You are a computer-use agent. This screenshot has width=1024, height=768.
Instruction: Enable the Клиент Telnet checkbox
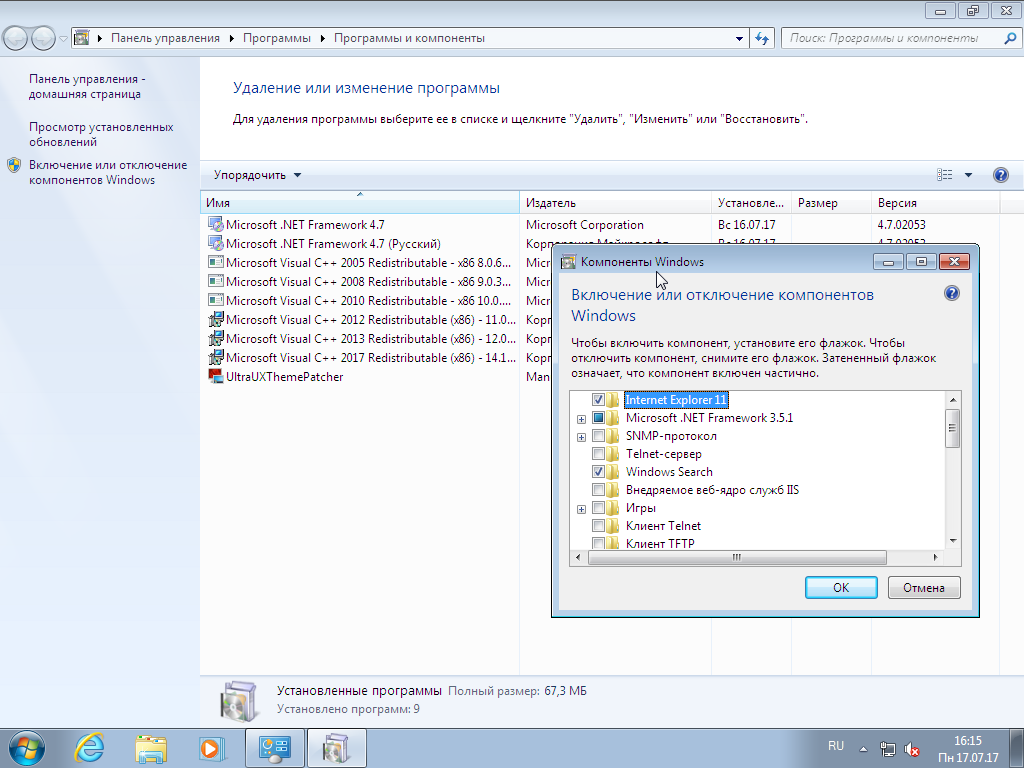598,526
